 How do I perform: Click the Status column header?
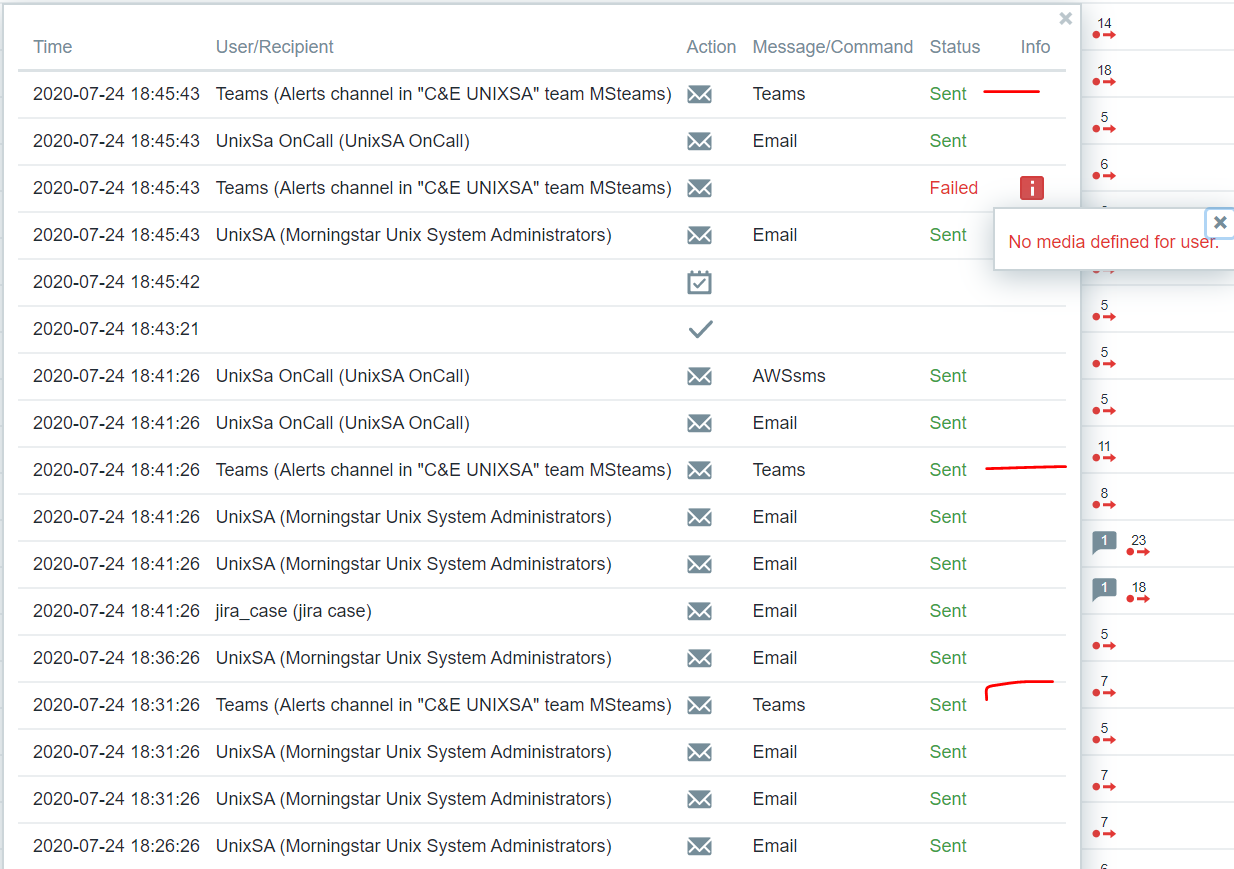point(954,47)
